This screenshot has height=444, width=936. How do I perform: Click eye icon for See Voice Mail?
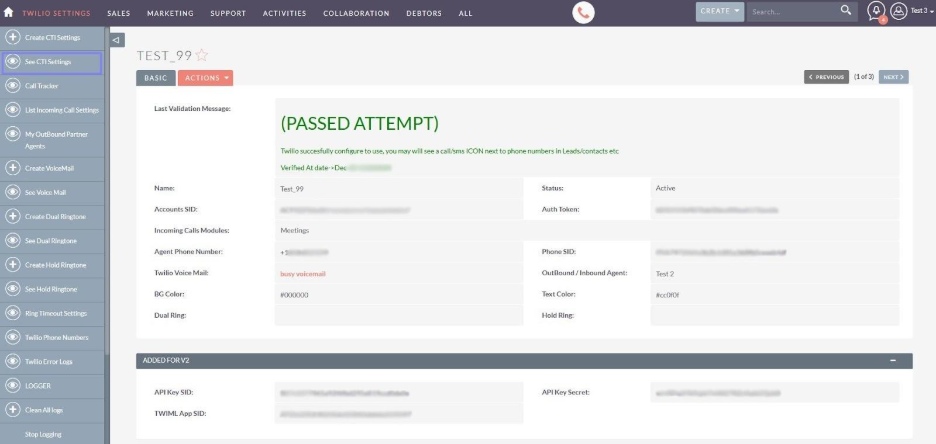(x=13, y=192)
